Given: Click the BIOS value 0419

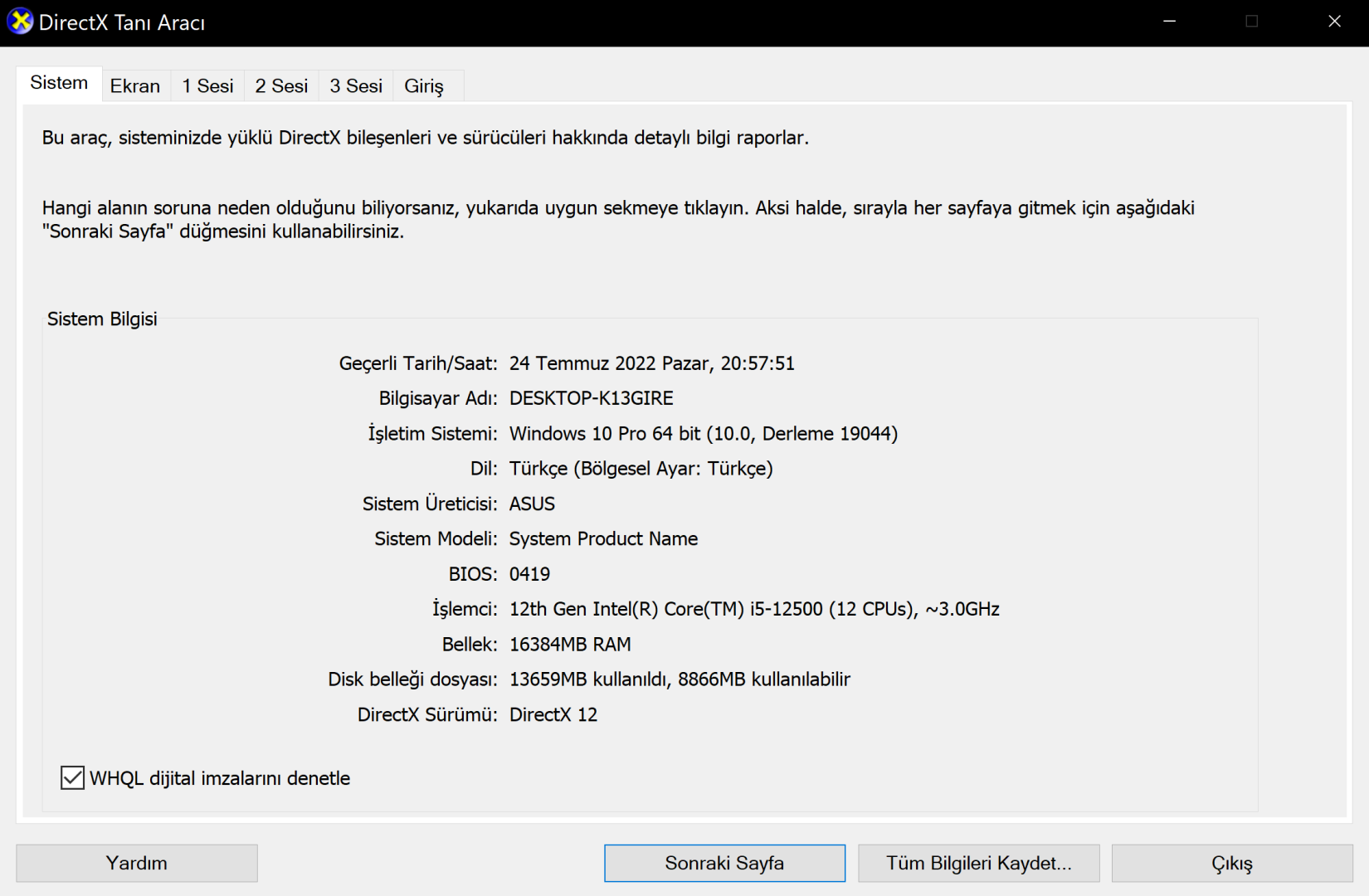Looking at the screenshot, I should pyautogui.click(x=529, y=574).
